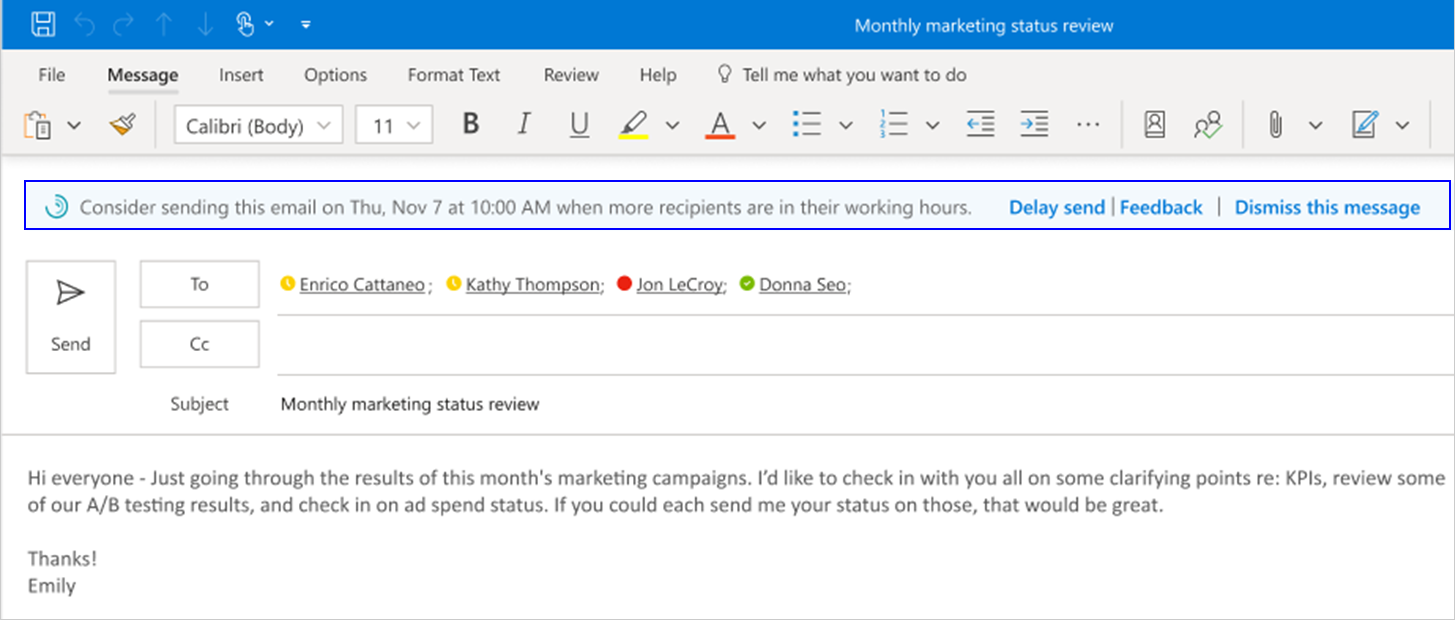Toggle Bold formatting
Image resolution: width=1455 pixels, height=620 pixels.
pos(471,125)
